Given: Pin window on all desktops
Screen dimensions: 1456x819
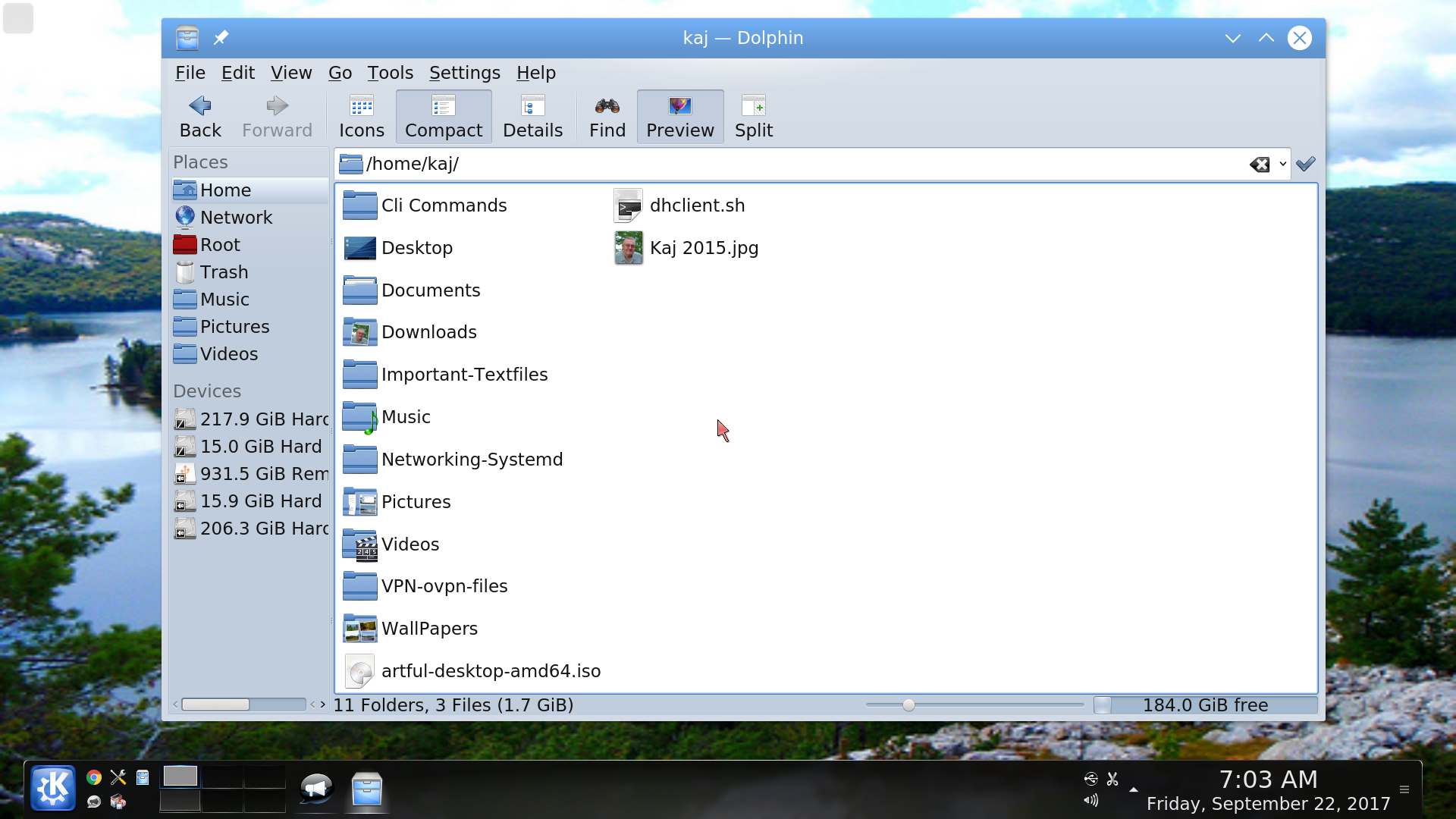Looking at the screenshot, I should coord(221,38).
